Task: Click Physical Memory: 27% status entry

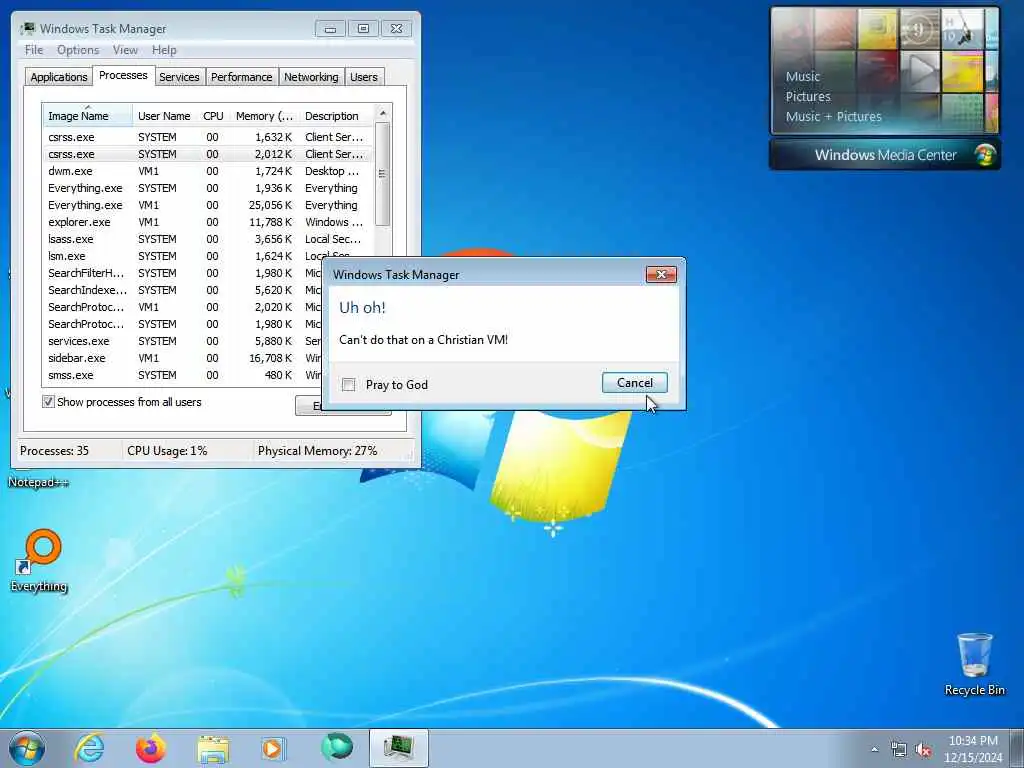Action: pos(317,451)
